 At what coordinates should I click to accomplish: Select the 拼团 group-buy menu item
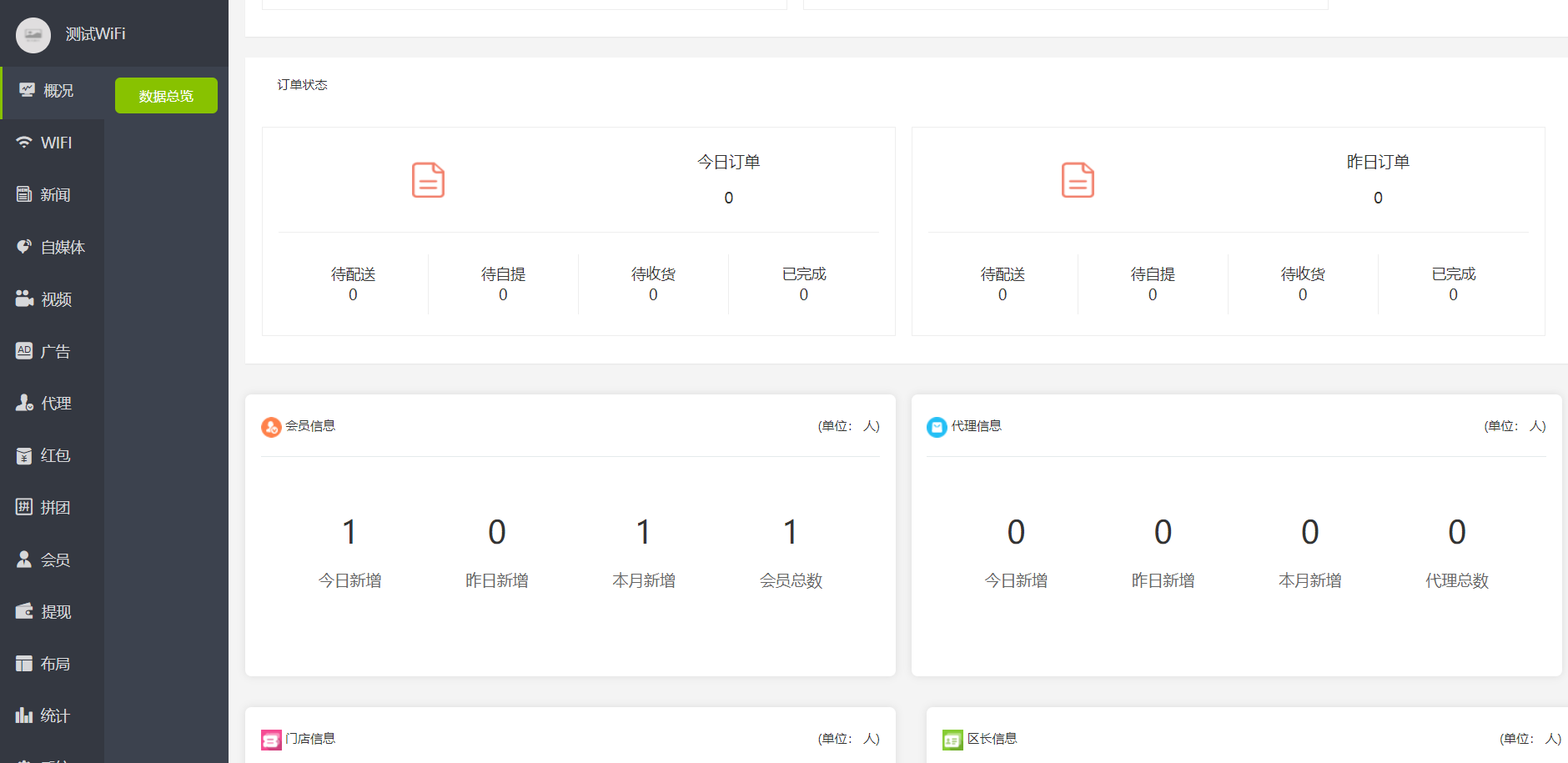point(52,508)
